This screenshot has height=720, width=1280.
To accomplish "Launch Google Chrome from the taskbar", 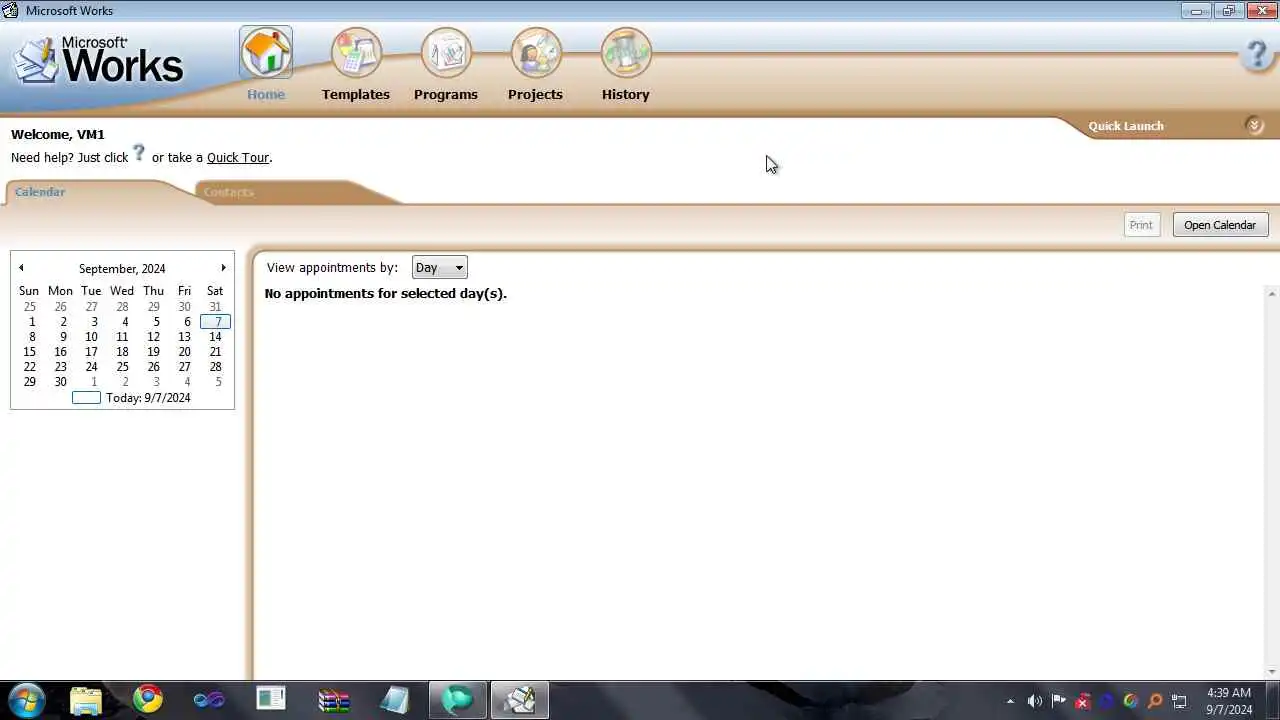I will pos(148,699).
